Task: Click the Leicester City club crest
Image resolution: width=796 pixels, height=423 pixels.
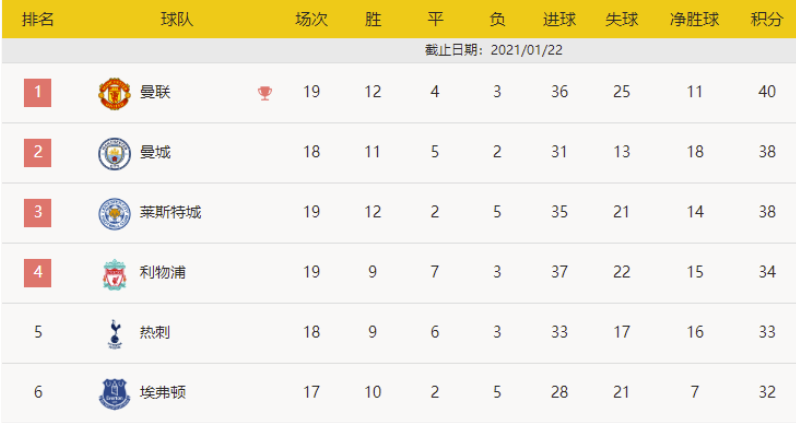Action: (114, 213)
